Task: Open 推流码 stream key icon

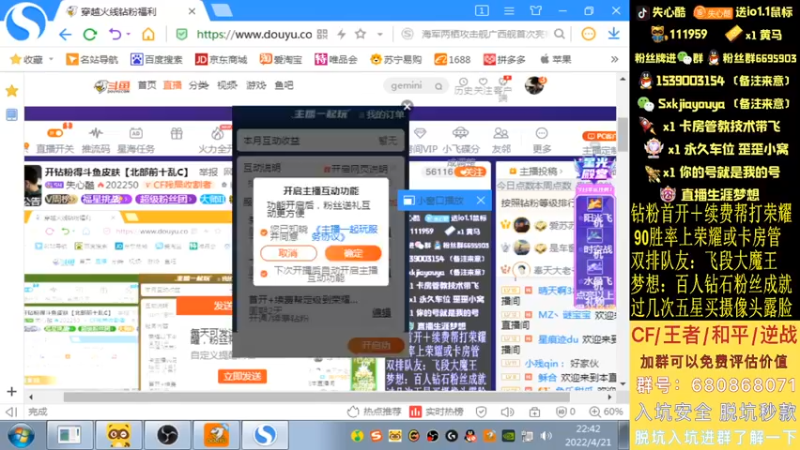Action: tap(96, 139)
